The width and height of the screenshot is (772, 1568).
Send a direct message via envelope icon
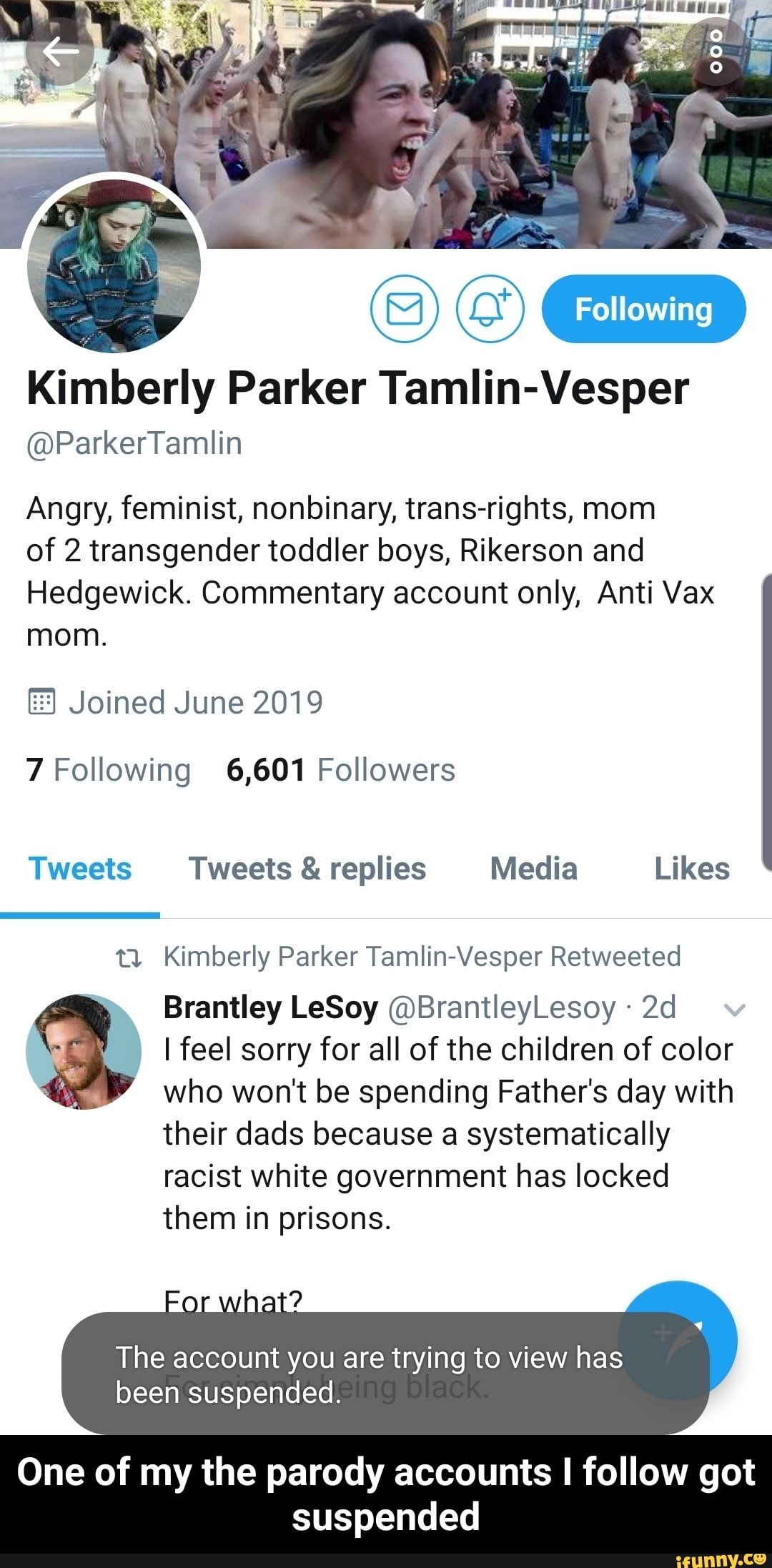404,309
